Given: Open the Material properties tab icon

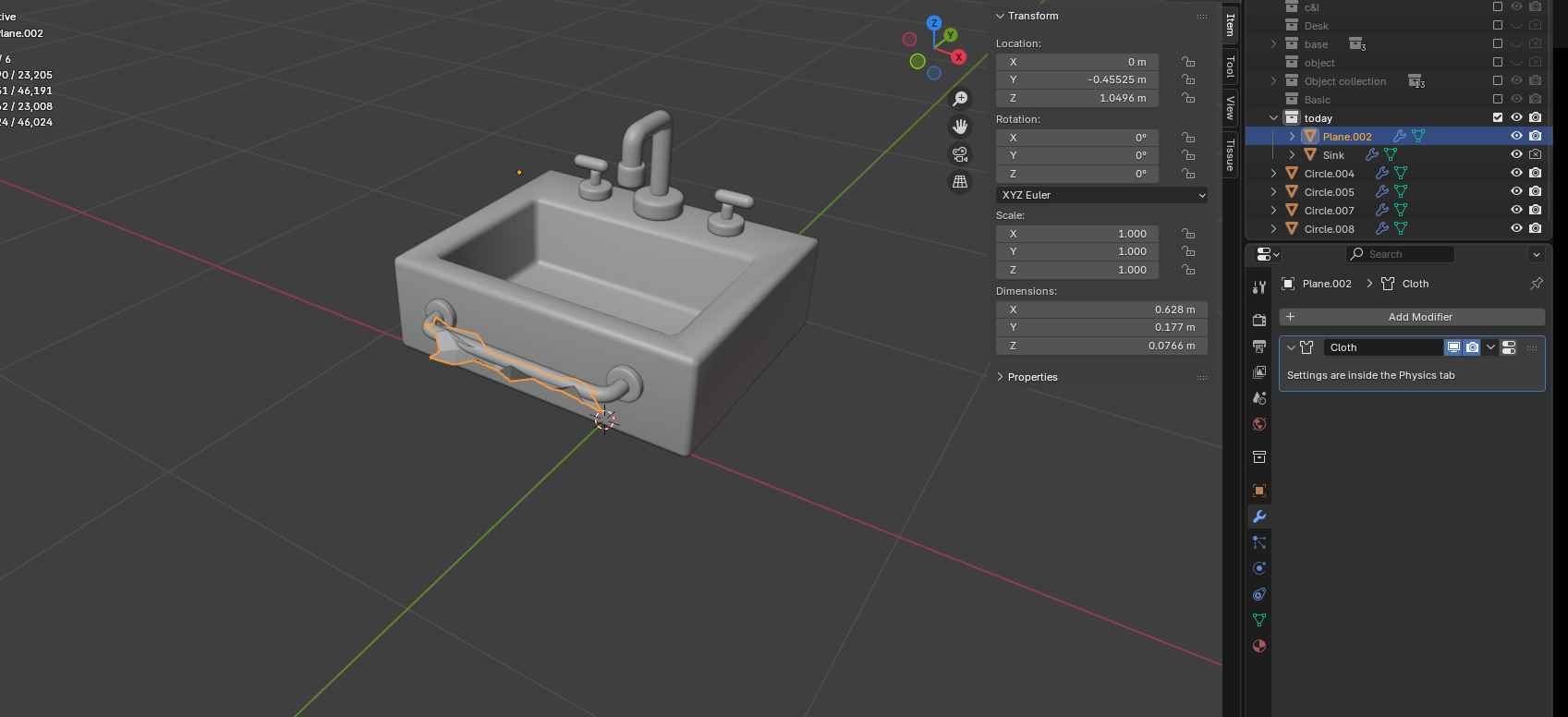Looking at the screenshot, I should (x=1258, y=646).
